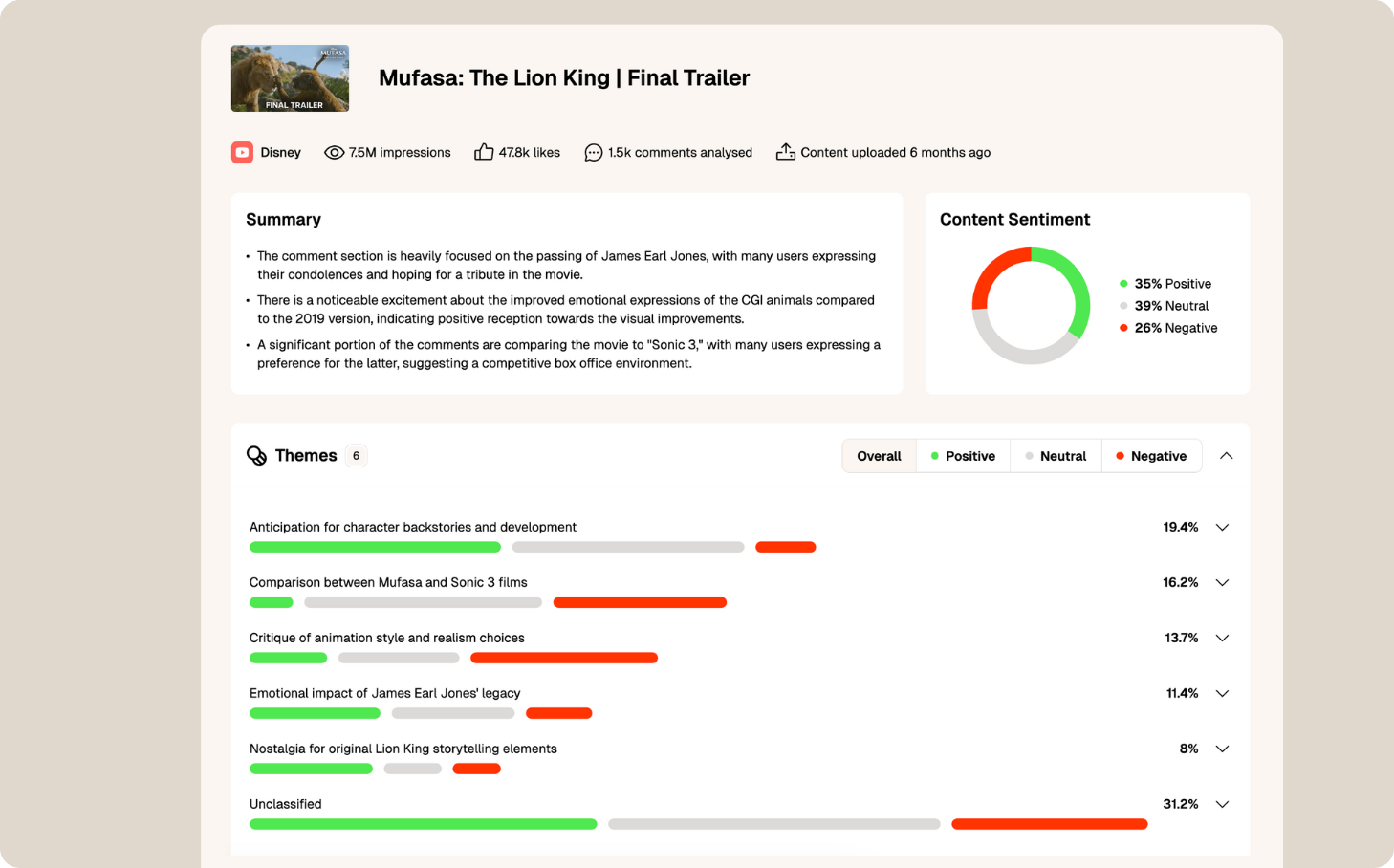Viewport: 1394px width, 868px height.
Task: Click the 16.2% theme percentage
Action: click(1181, 583)
